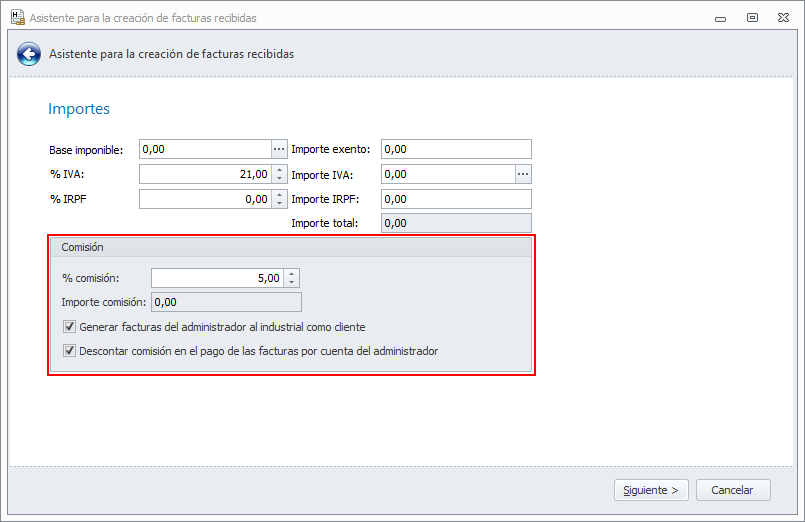Close the assistant window
This screenshot has height=522, width=805.
pyautogui.click(x=783, y=18)
